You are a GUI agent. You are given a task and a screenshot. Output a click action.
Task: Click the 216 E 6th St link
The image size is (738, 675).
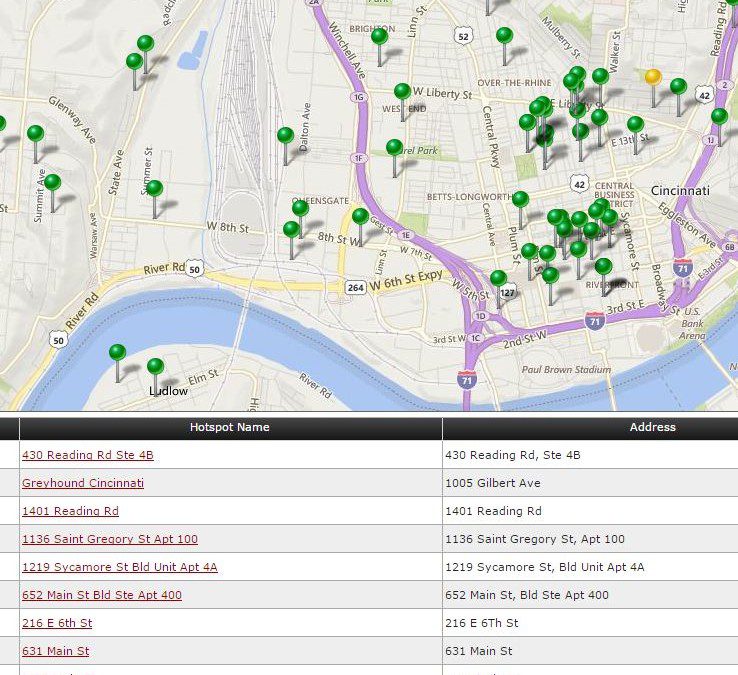pyautogui.click(x=57, y=623)
